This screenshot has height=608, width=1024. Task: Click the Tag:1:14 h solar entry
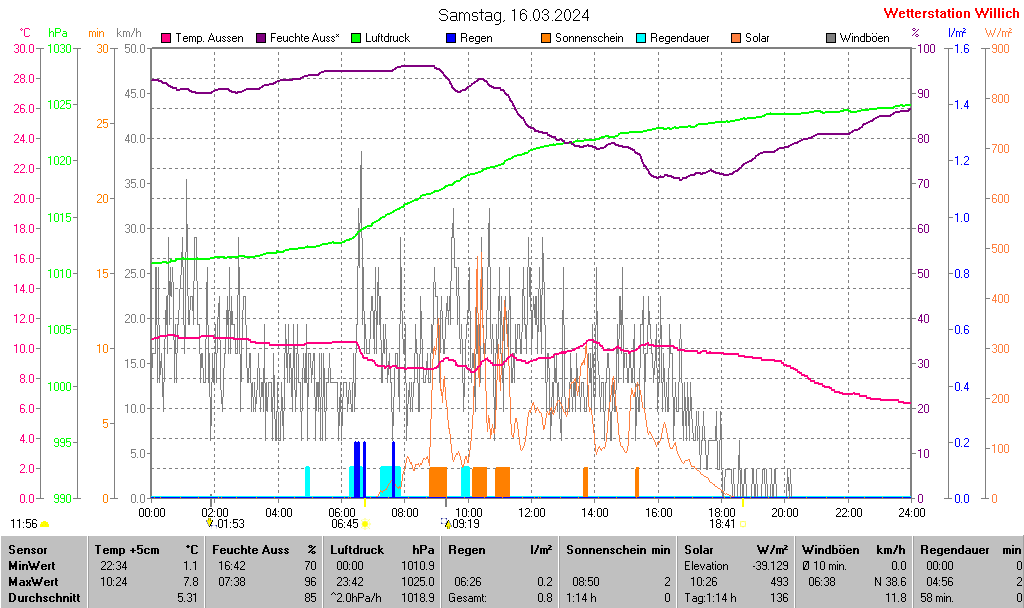point(710,598)
